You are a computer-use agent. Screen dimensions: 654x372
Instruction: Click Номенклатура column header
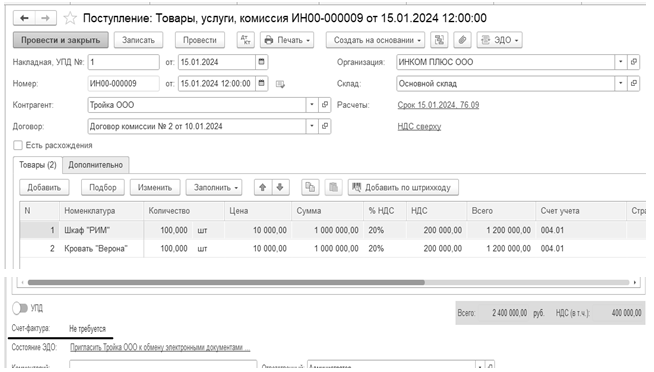click(x=101, y=211)
